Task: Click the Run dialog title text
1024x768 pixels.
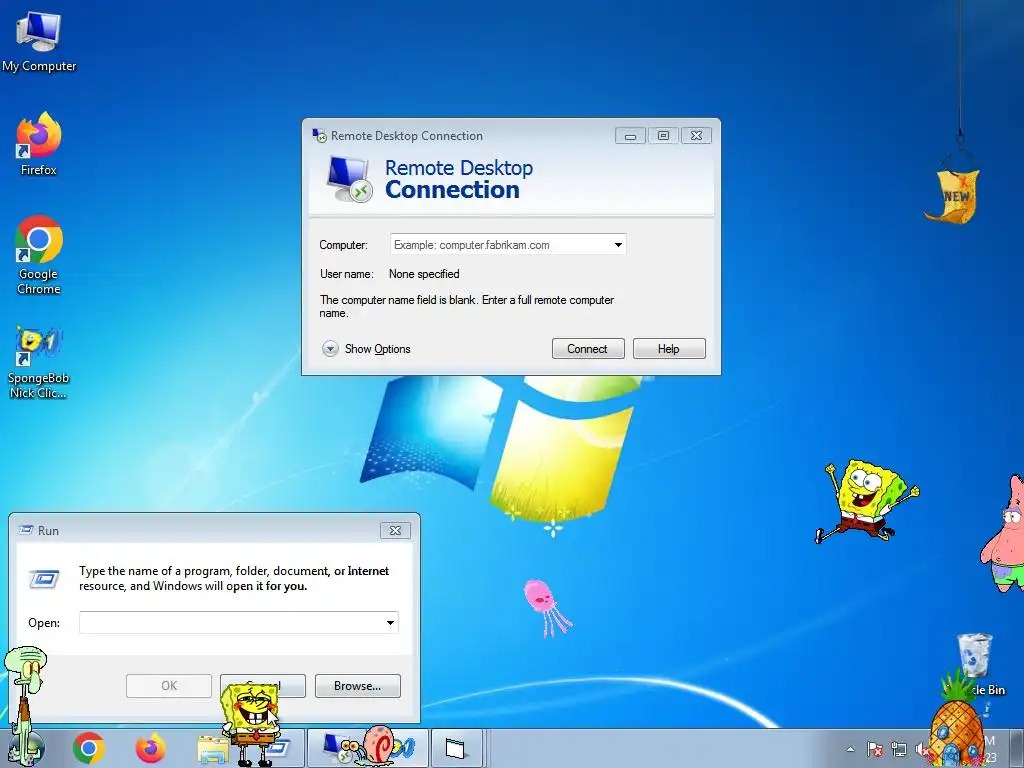Action: tap(48, 531)
